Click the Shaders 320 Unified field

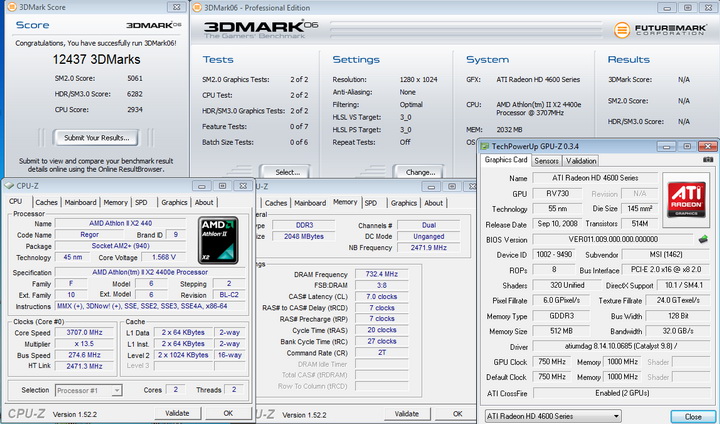coord(567,285)
